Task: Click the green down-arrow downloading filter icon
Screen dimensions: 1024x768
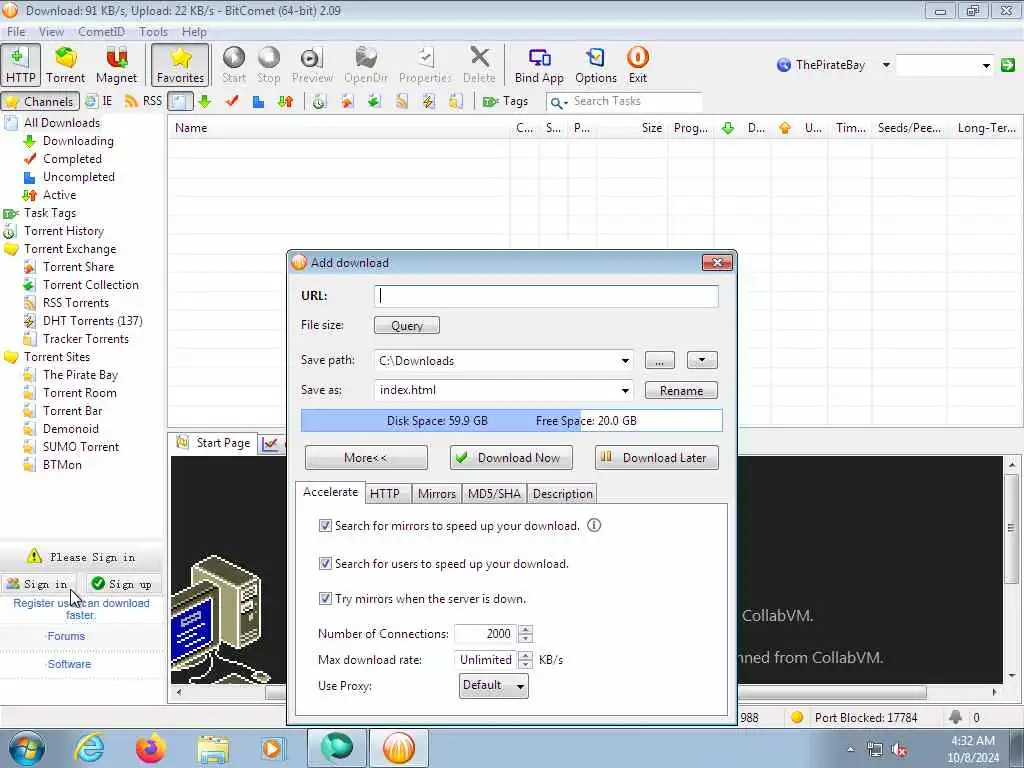Action: [x=205, y=101]
